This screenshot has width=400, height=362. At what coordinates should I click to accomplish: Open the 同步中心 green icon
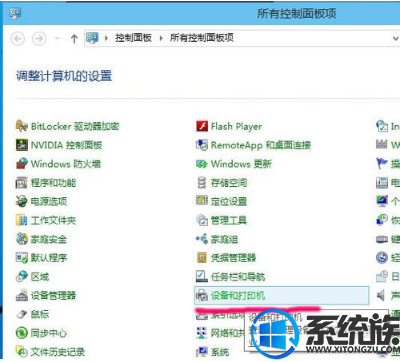(22, 333)
